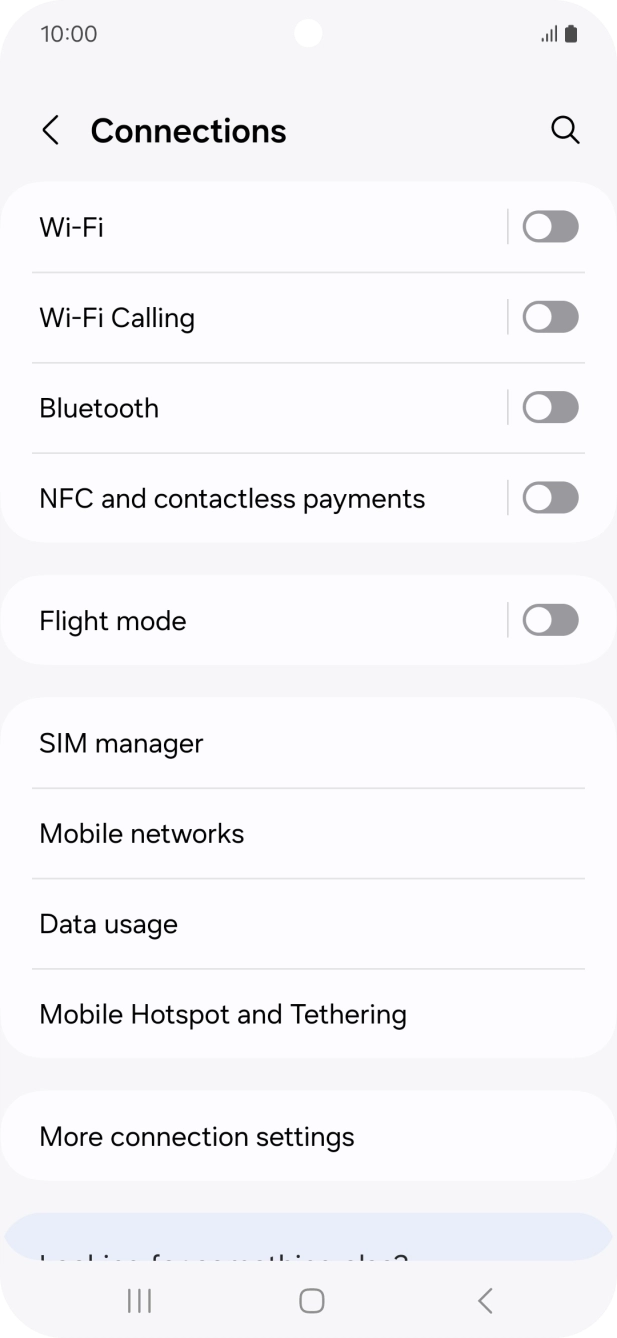Open Mobile networks settings
Viewport: 617px width, 1338px height.
pos(142,833)
